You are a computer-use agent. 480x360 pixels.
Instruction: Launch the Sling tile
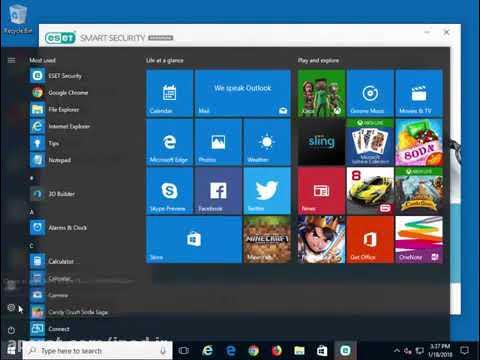click(321, 142)
